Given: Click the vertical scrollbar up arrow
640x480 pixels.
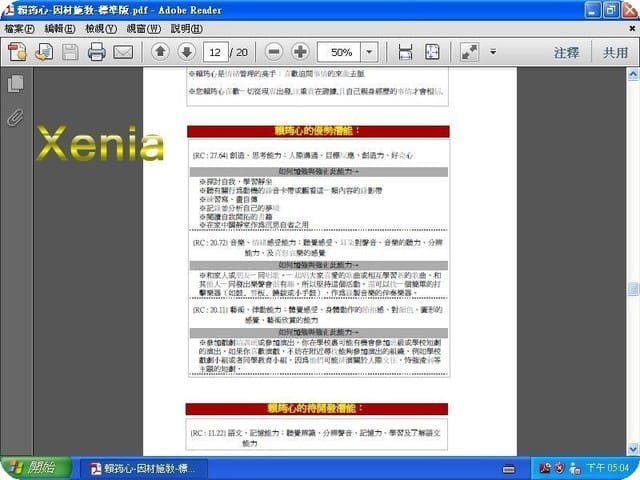Looking at the screenshot, I should click(x=633, y=74).
